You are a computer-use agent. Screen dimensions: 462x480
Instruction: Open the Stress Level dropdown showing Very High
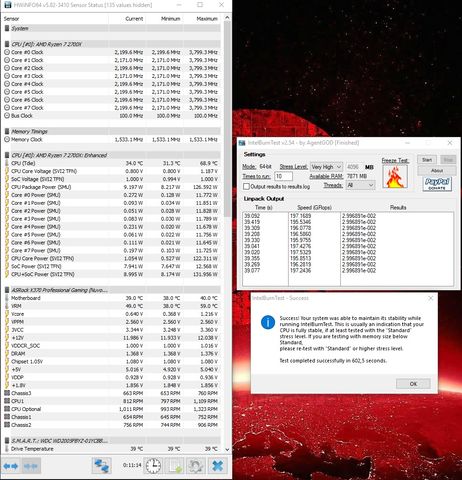tap(326, 167)
